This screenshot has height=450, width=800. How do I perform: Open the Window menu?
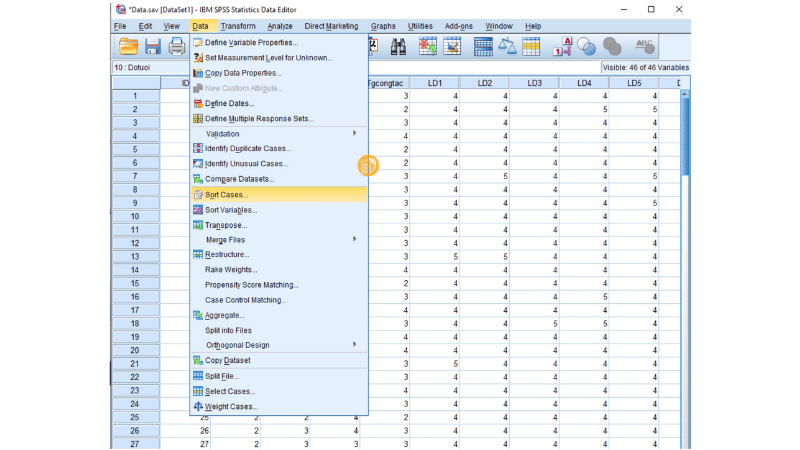498,26
